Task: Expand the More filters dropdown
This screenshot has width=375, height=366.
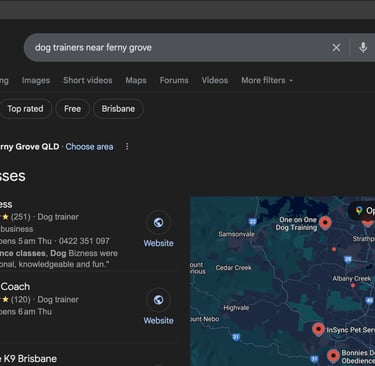Action: 267,80
